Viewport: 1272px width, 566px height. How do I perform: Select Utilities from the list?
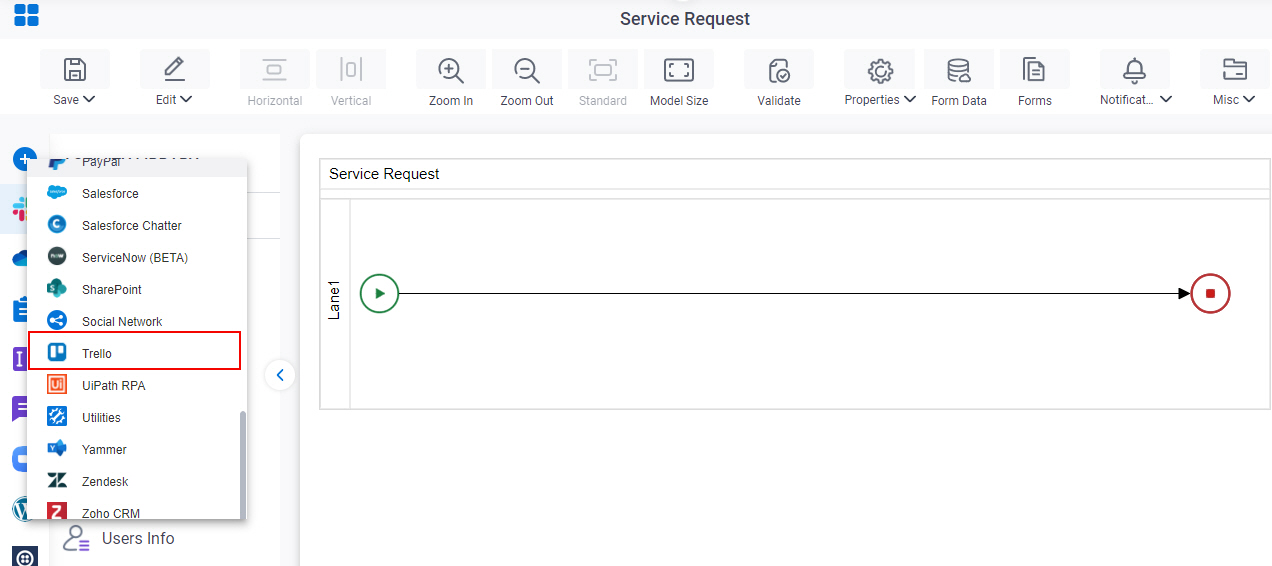136,417
